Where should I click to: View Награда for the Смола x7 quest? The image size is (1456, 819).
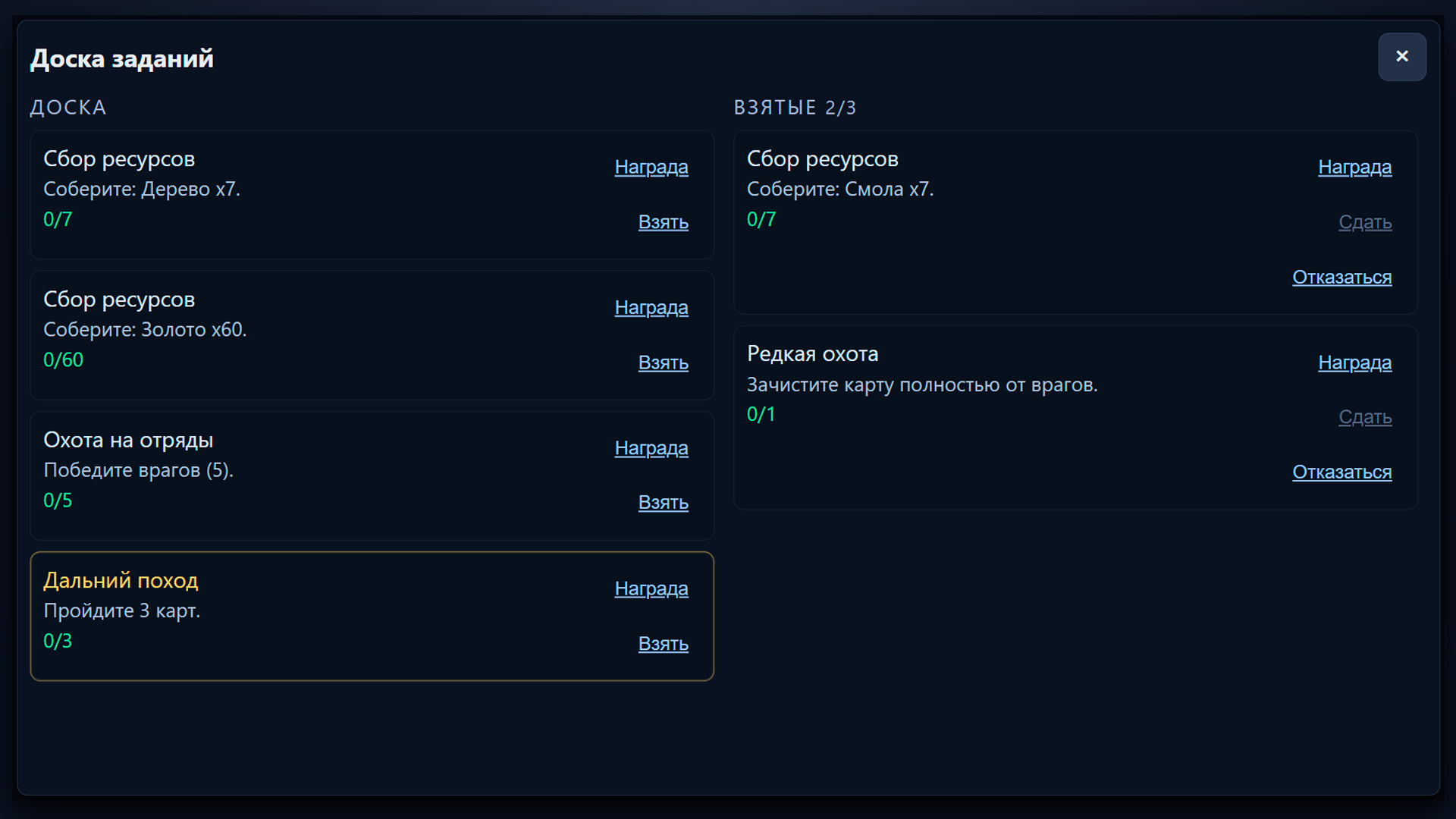point(1354,167)
